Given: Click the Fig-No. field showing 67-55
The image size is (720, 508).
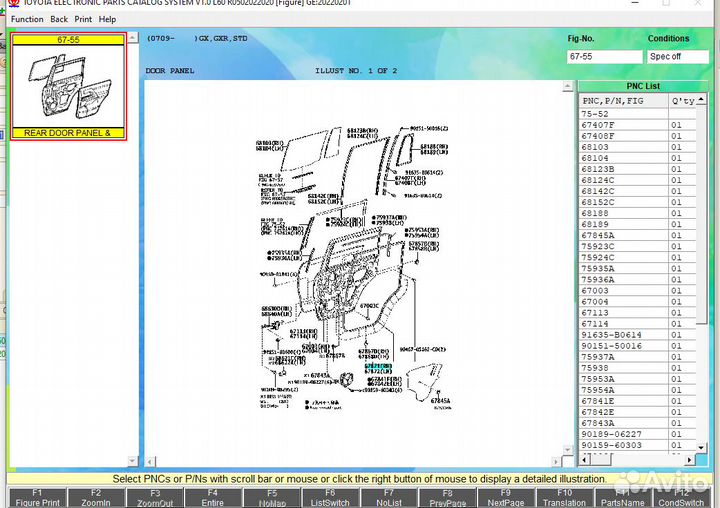Looking at the screenshot, I should coord(604,57).
